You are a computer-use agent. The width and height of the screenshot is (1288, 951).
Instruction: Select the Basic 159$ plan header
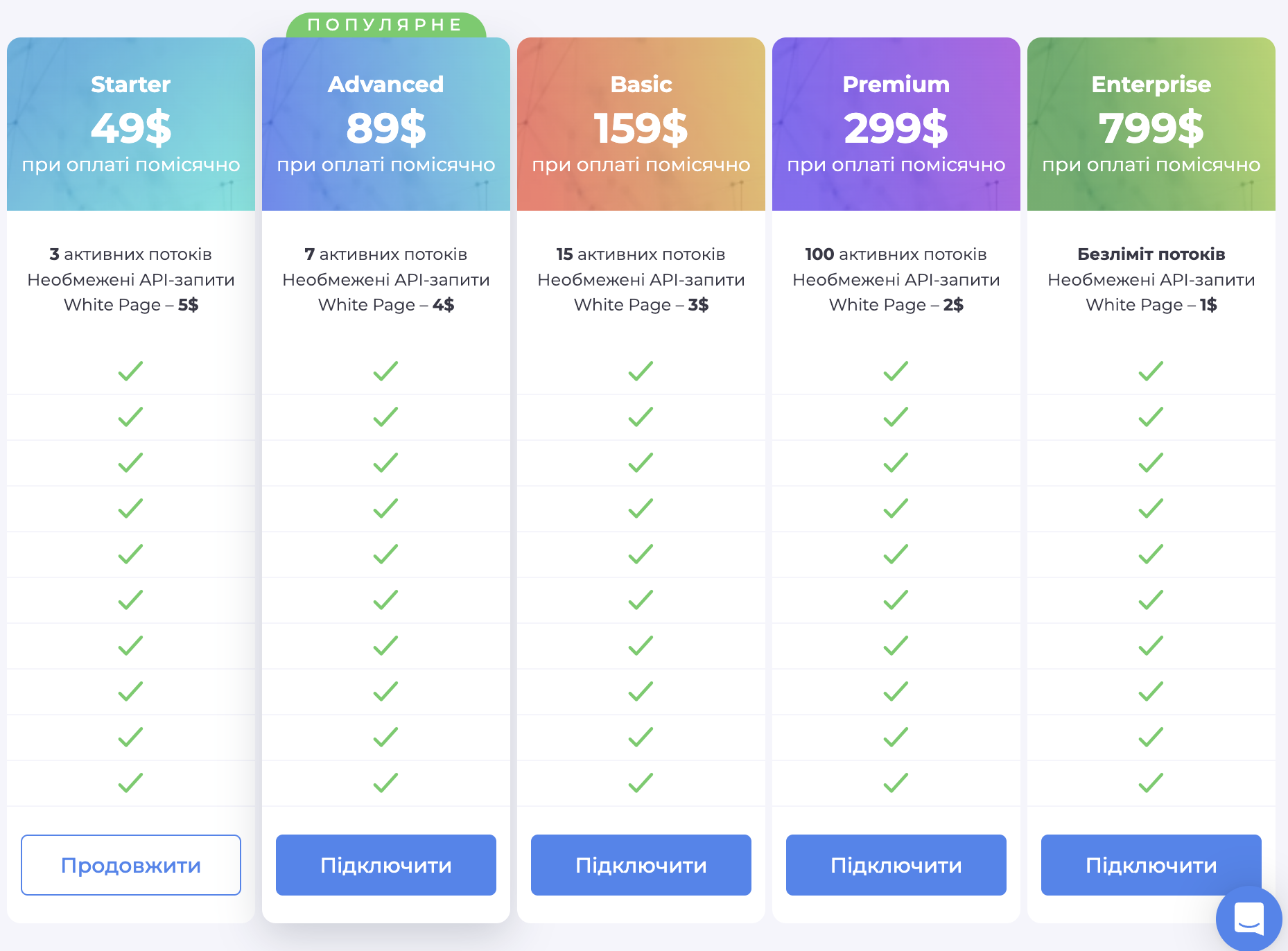[x=641, y=125]
